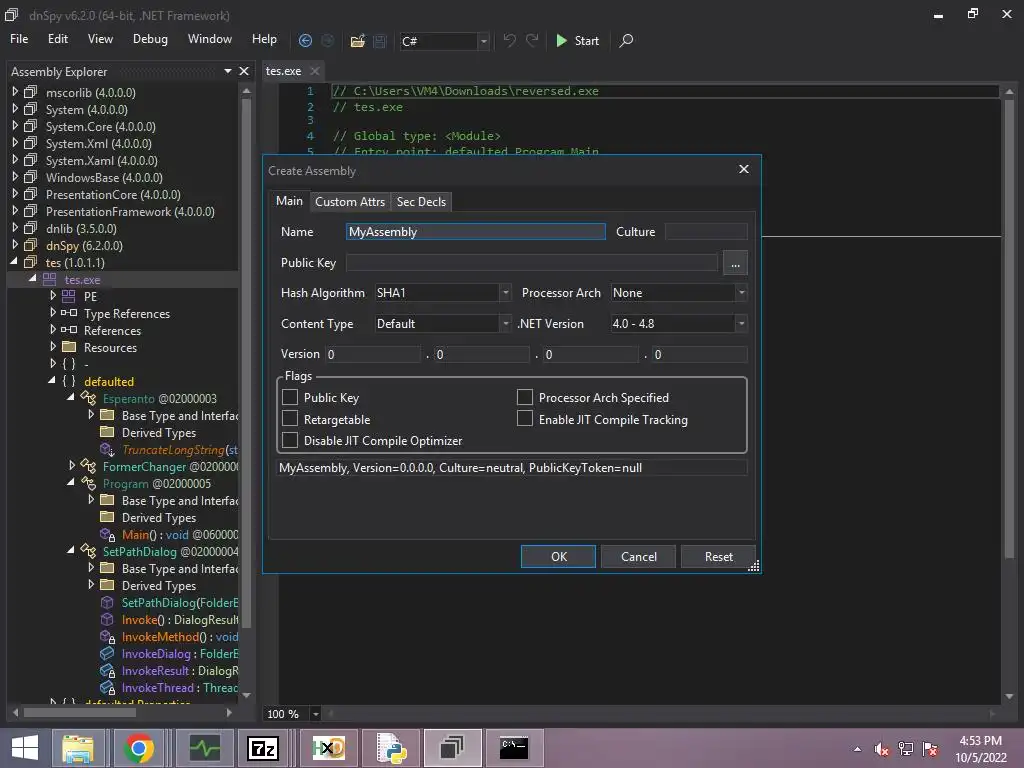Click the tes.exe module icon
This screenshot has width=1024, height=768.
pyautogui.click(x=50, y=279)
